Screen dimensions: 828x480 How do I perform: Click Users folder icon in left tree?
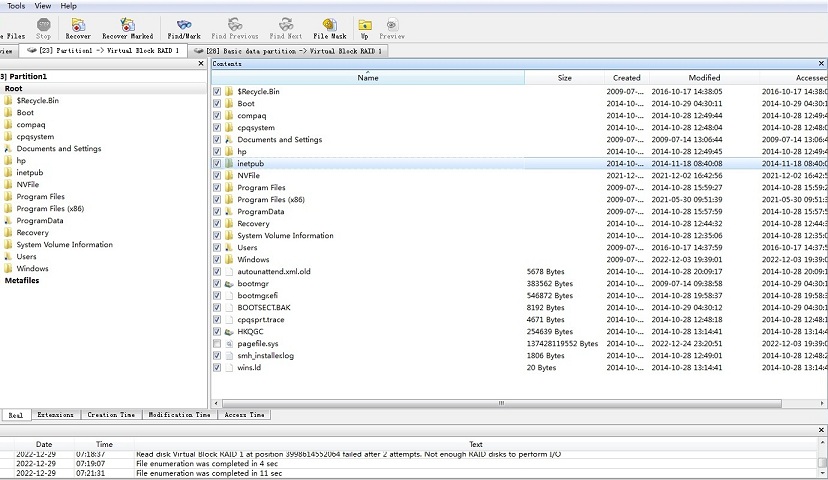(8, 257)
